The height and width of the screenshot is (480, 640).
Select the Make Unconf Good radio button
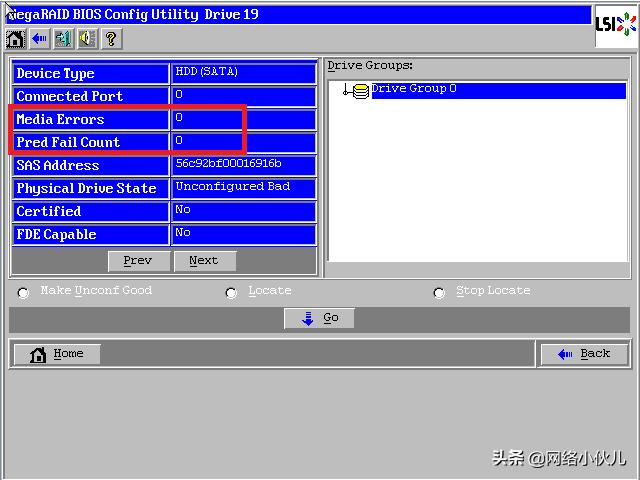tap(23, 293)
